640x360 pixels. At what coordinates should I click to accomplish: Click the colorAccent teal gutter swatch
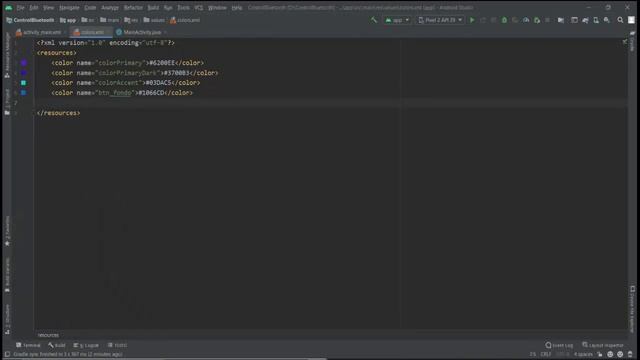point(24,83)
